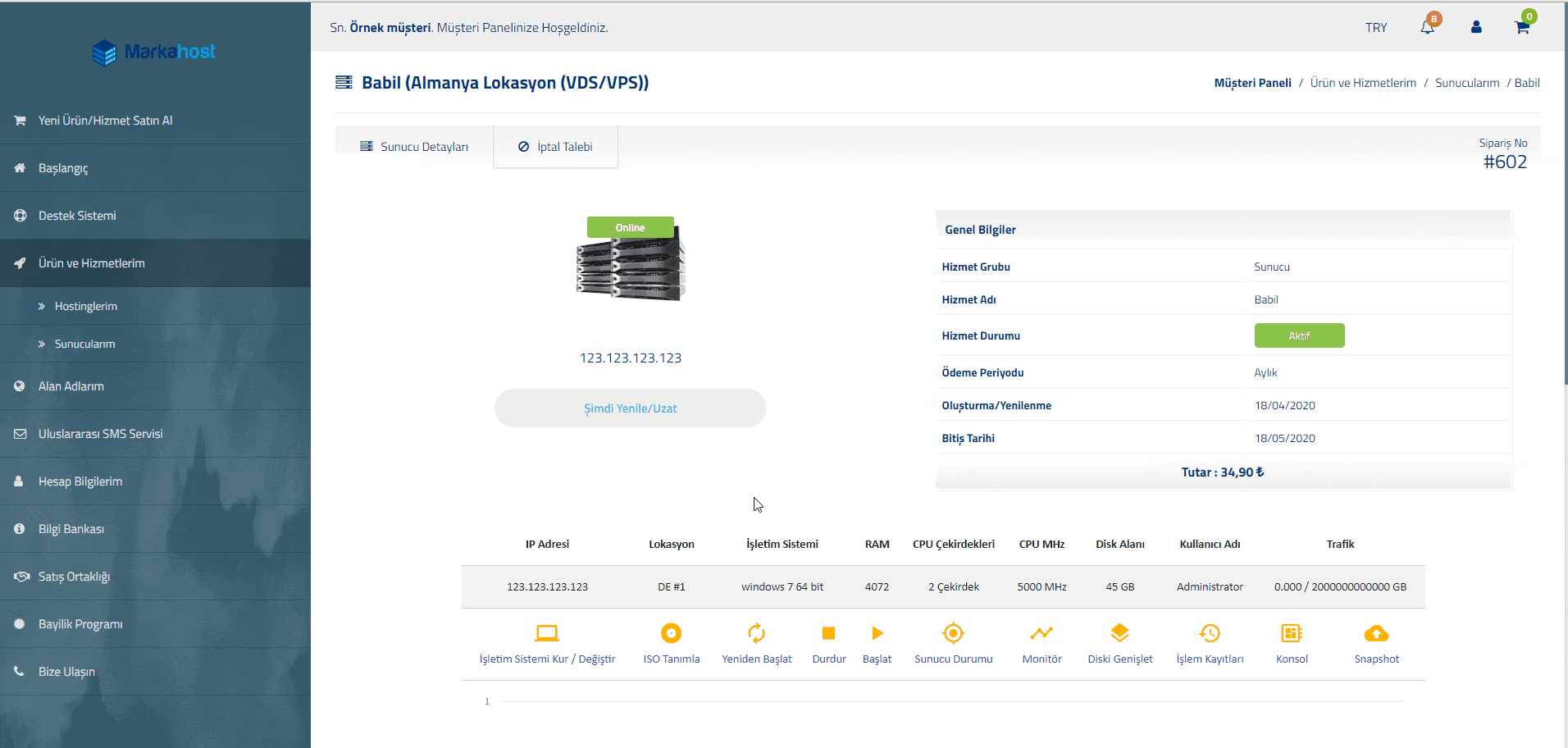Click İşletim Sistemi Kur / Değiştir icon
Screen dimensions: 1568x748
(547, 633)
